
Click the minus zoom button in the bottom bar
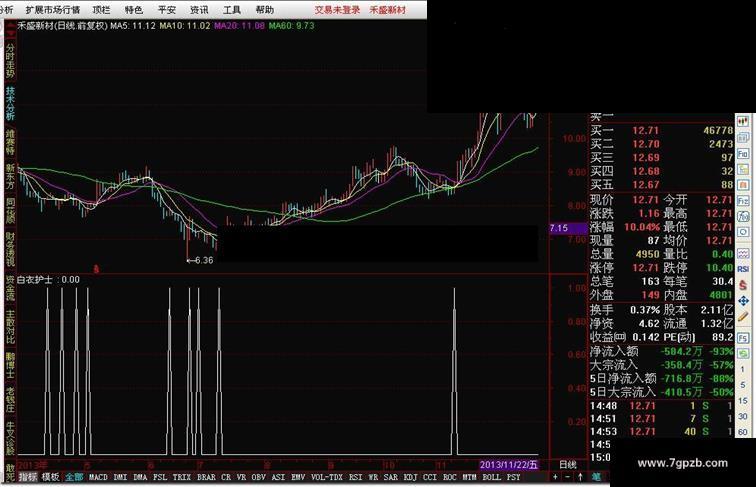click(x=567, y=477)
